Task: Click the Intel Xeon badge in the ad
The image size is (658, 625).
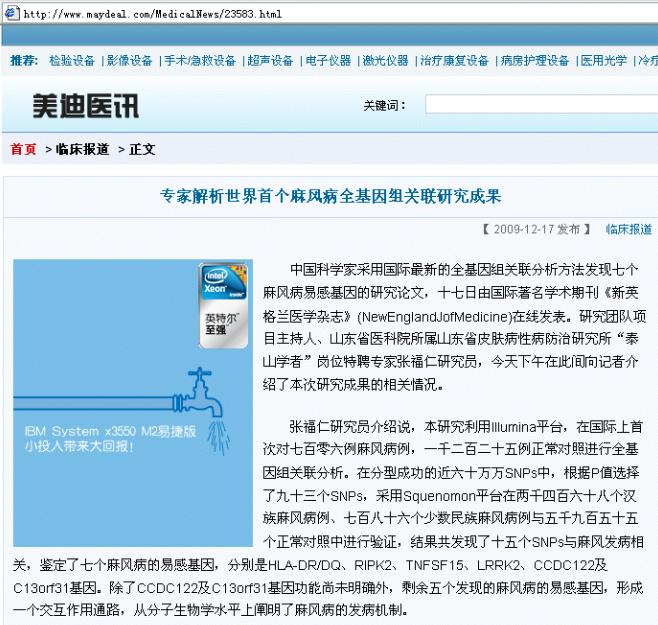Action: click(x=224, y=306)
